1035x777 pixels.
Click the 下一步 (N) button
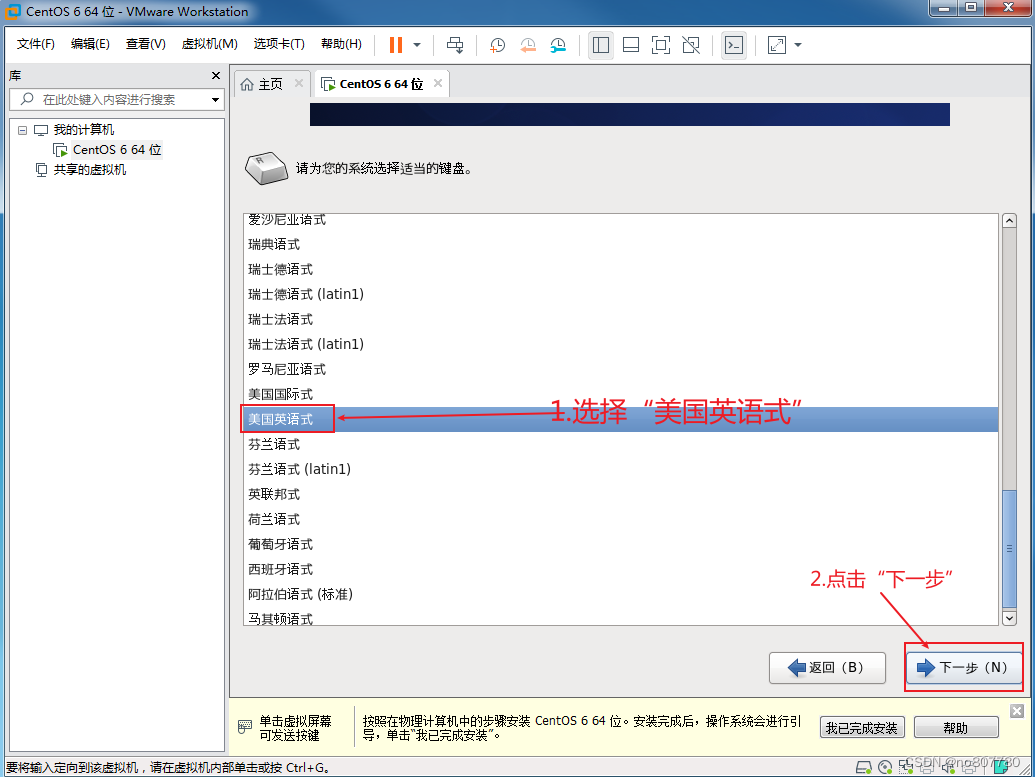pos(962,668)
